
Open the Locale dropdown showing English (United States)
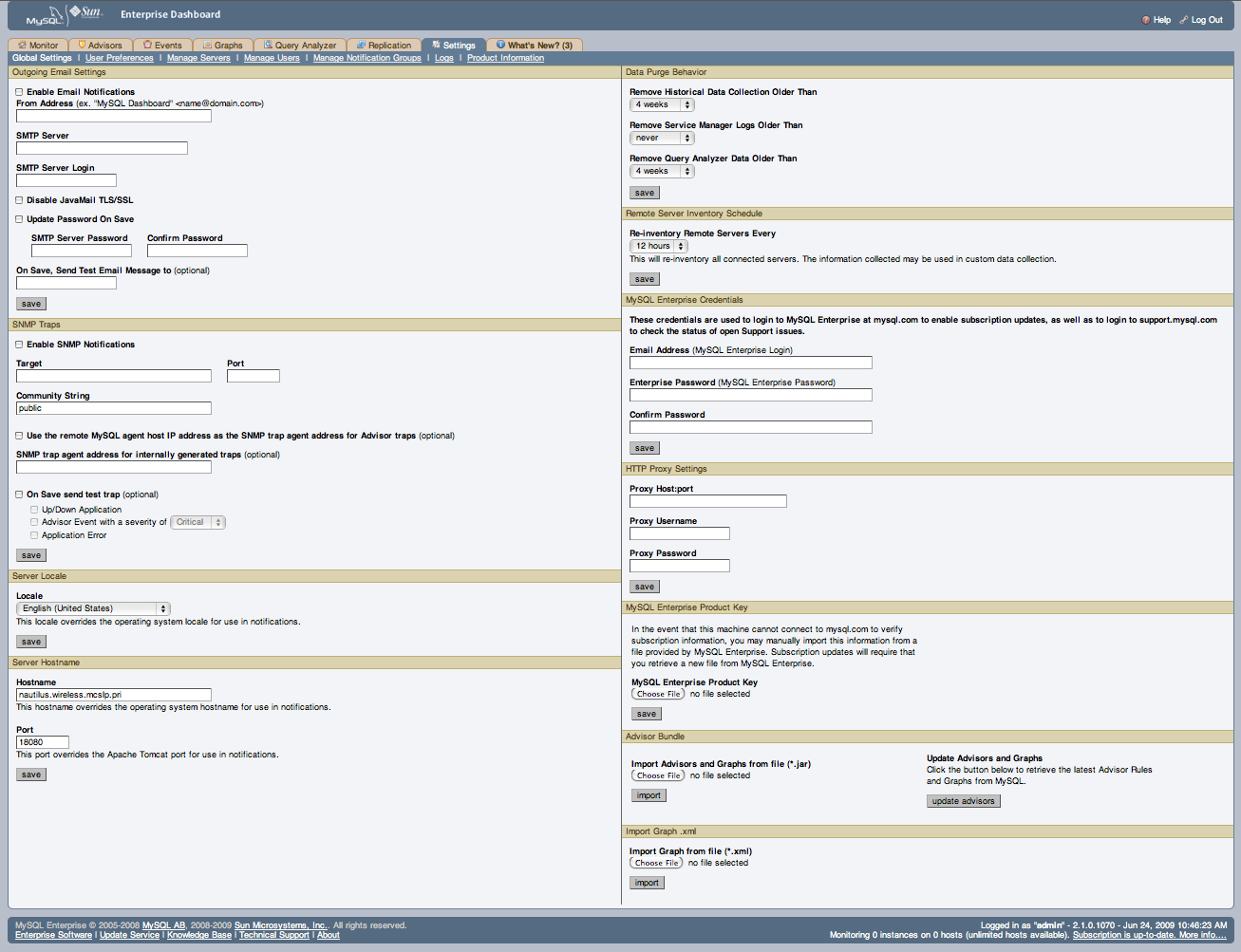coord(91,608)
